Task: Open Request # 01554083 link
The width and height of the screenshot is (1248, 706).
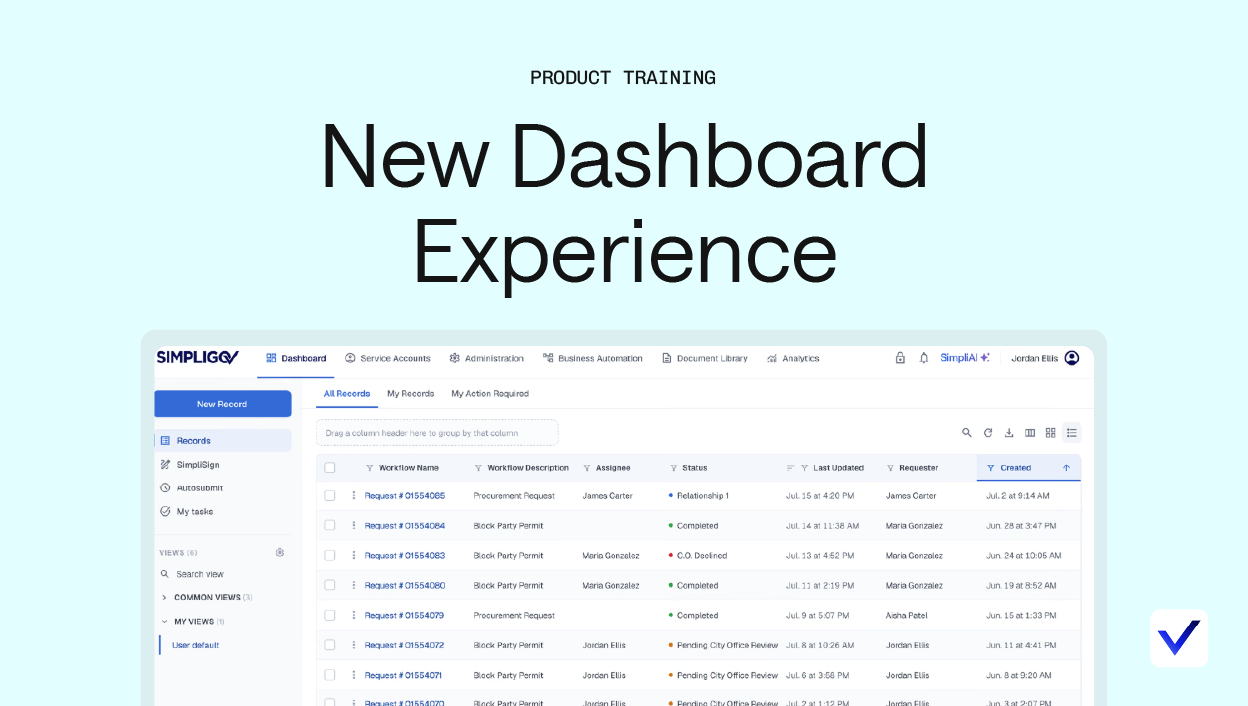Action: (405, 556)
